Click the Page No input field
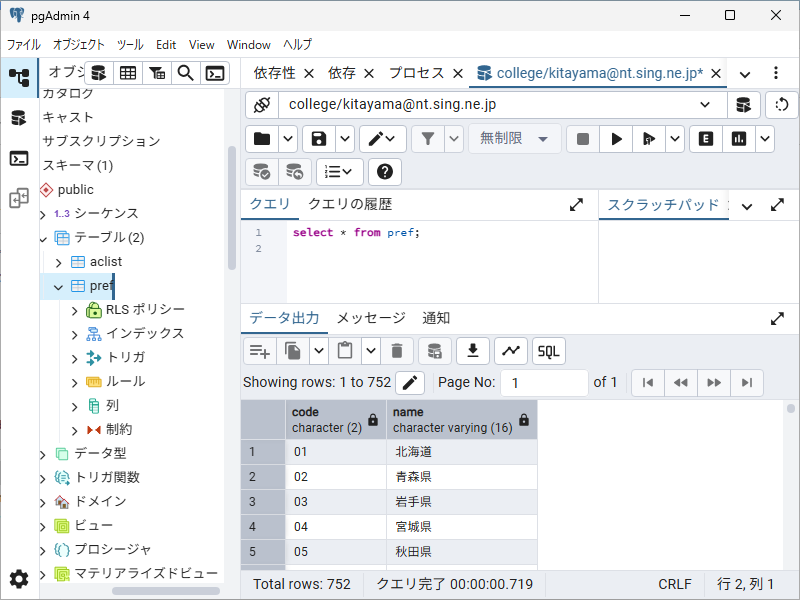The height and width of the screenshot is (600, 800). (544, 383)
